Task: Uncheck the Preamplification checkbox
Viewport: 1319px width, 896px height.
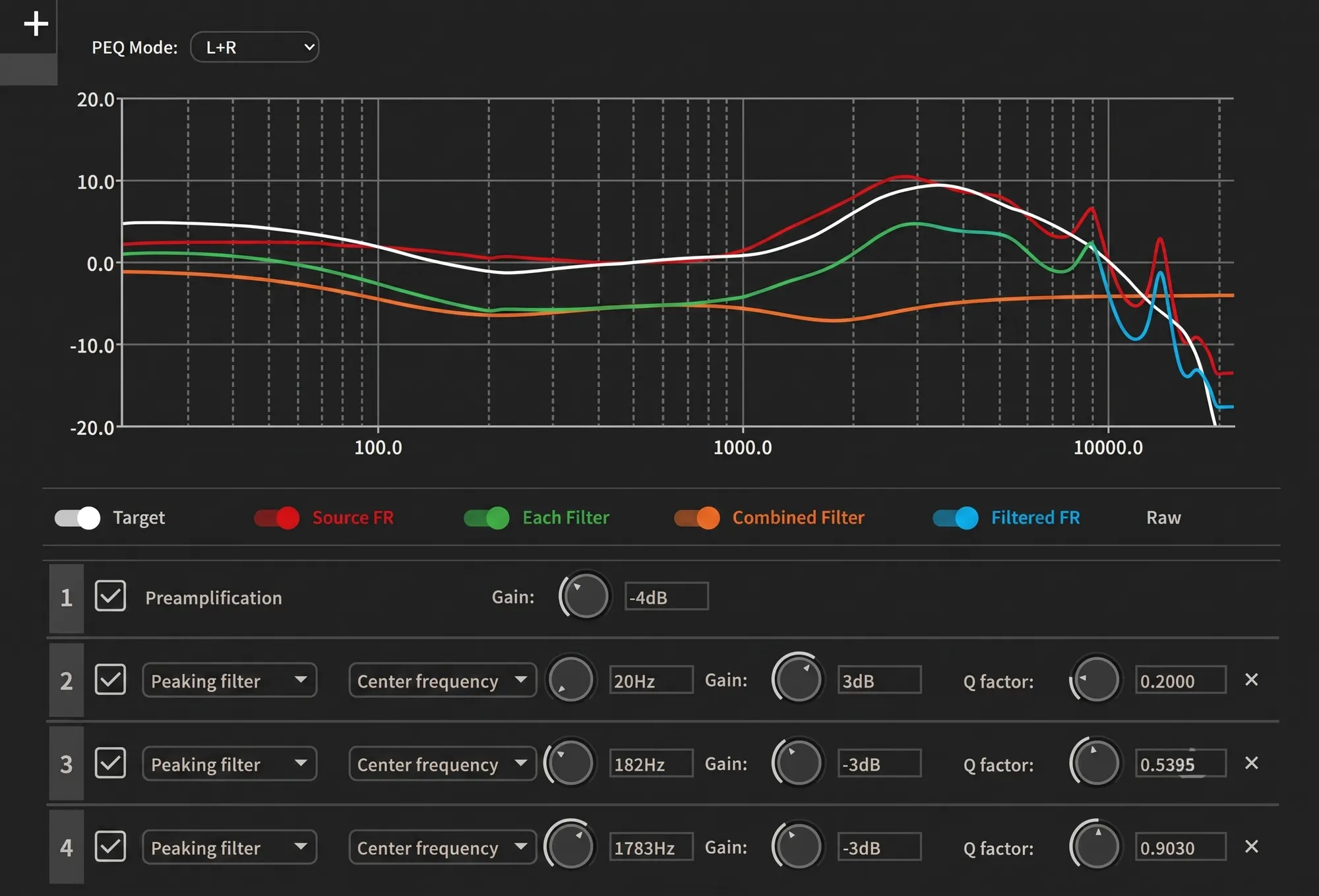Action: point(110,596)
